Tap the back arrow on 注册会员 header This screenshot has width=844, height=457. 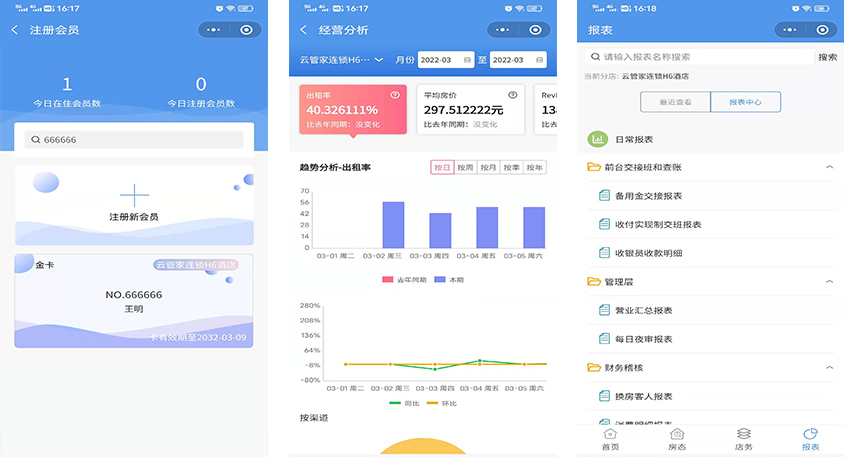pyautogui.click(x=15, y=30)
